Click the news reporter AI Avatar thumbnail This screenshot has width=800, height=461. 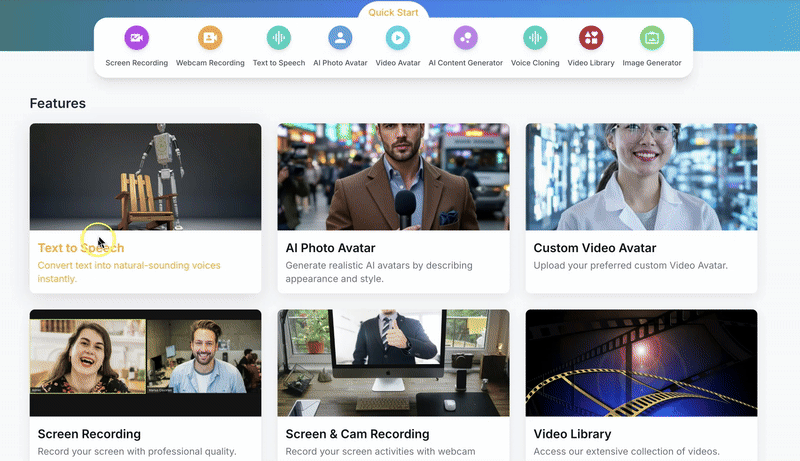click(x=393, y=177)
